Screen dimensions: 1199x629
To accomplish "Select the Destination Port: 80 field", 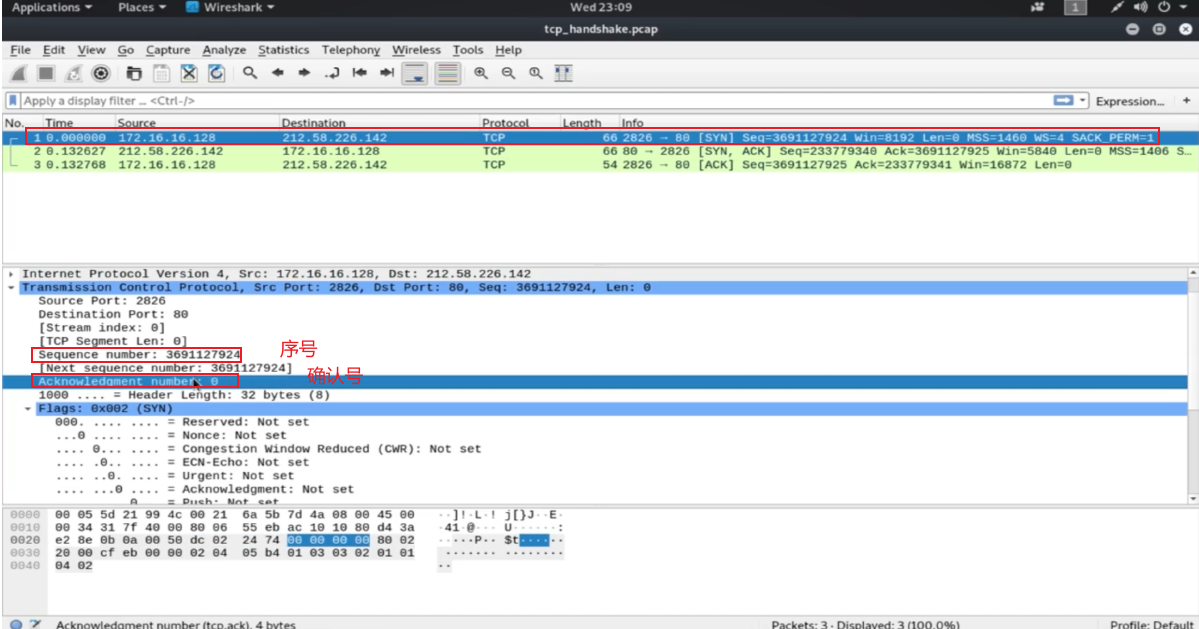I will (x=113, y=314).
